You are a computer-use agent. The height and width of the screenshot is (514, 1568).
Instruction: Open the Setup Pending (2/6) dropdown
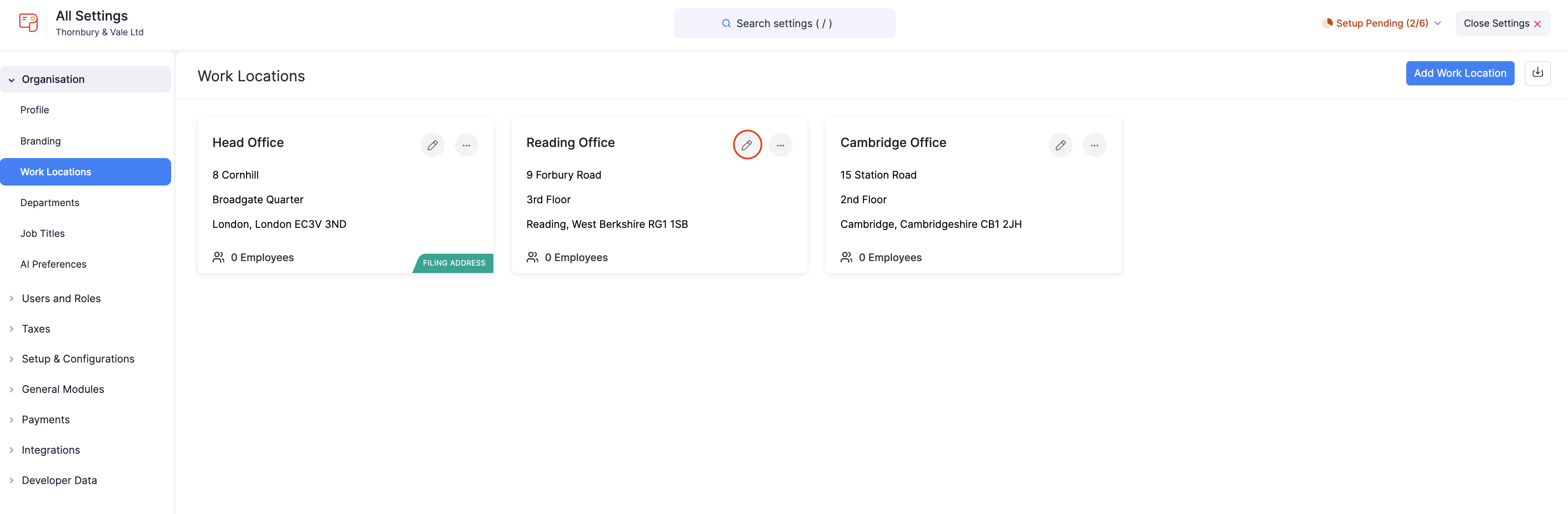click(1381, 23)
